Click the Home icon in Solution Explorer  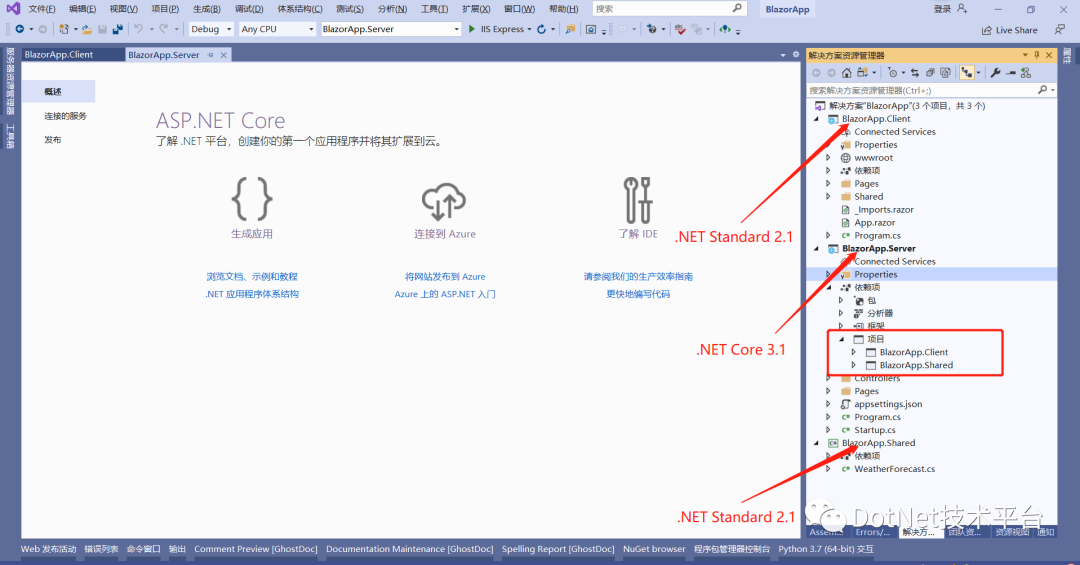[847, 72]
